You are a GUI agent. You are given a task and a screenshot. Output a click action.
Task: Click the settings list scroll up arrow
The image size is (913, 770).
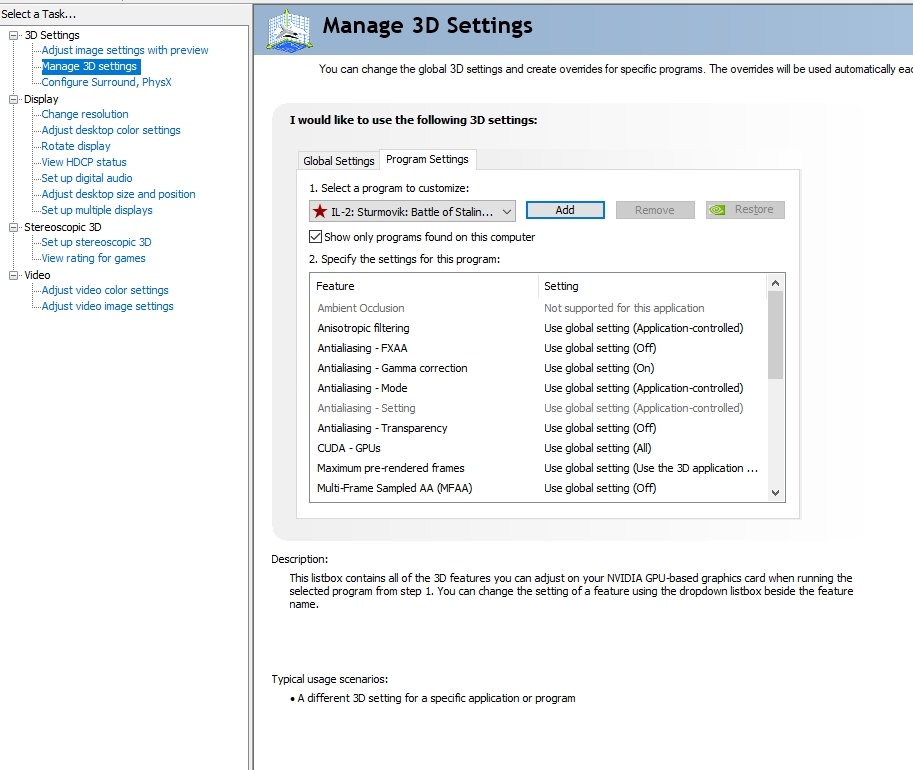click(775, 283)
